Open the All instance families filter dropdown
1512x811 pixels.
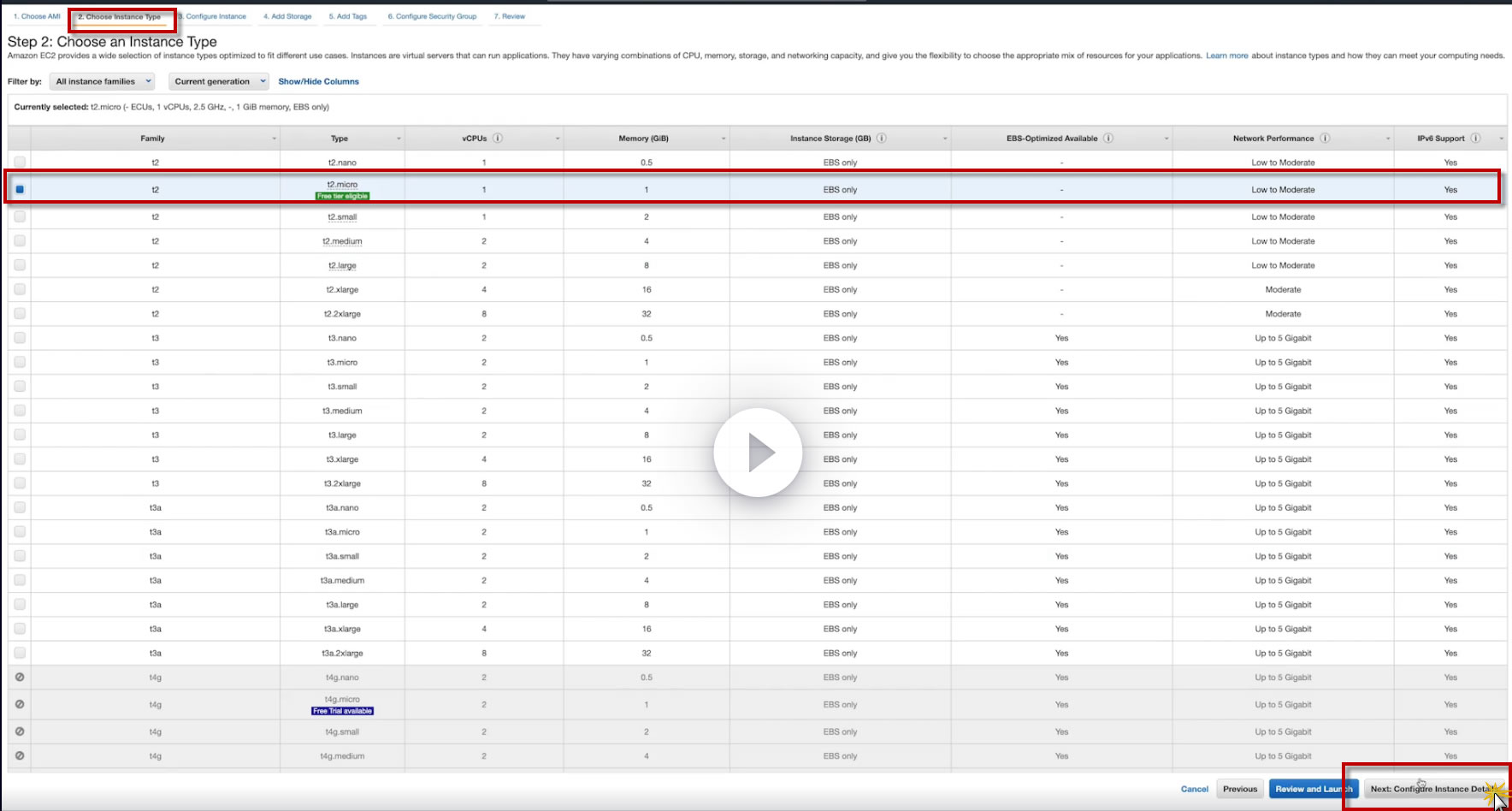[x=103, y=81]
